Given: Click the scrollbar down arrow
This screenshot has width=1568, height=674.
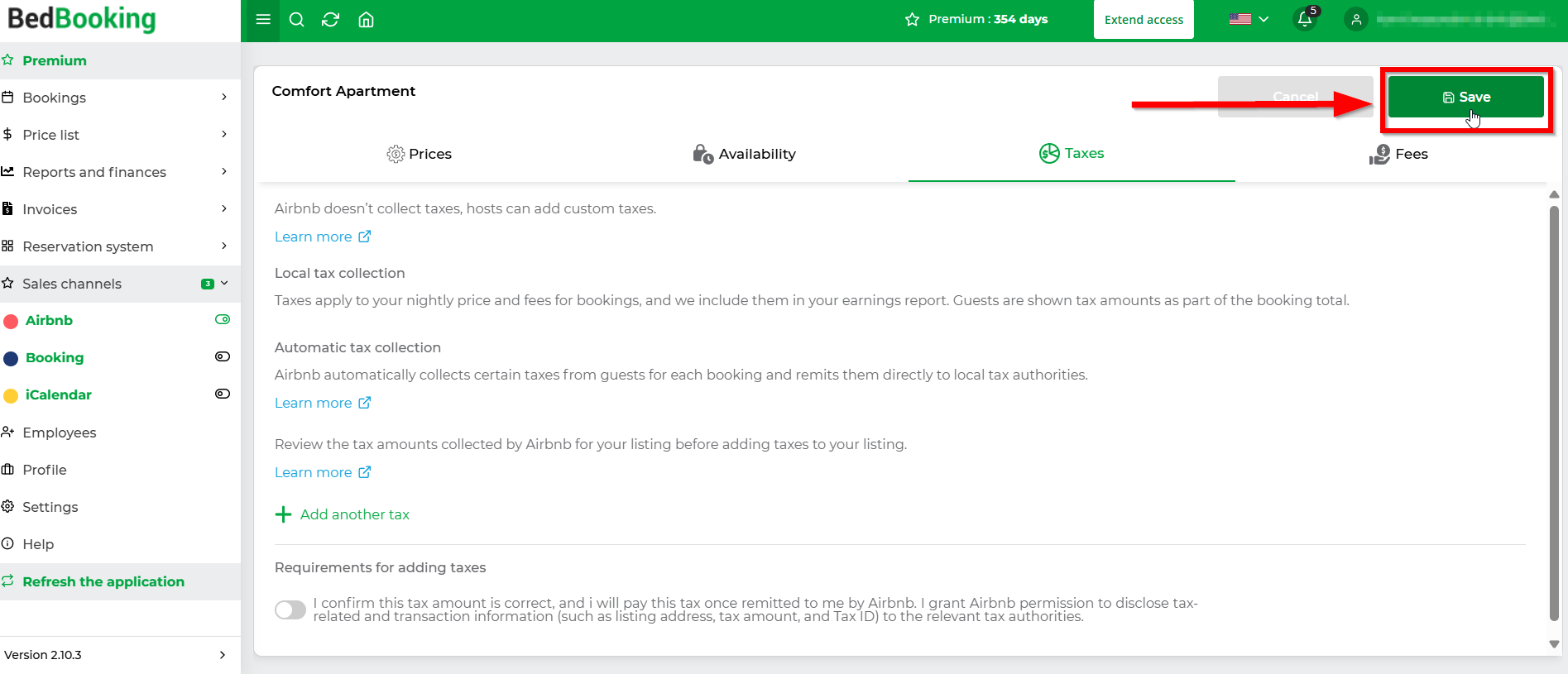Looking at the screenshot, I should [1554, 644].
